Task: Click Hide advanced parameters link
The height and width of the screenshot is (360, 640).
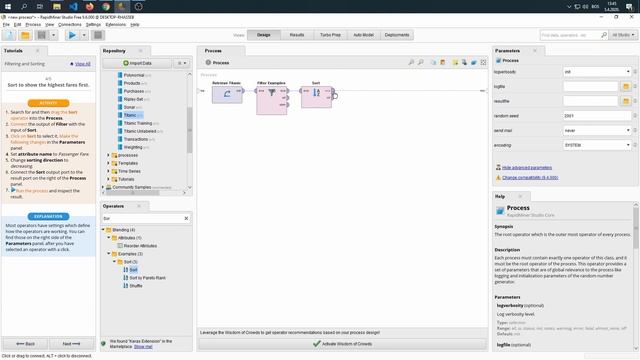Action: click(x=527, y=168)
